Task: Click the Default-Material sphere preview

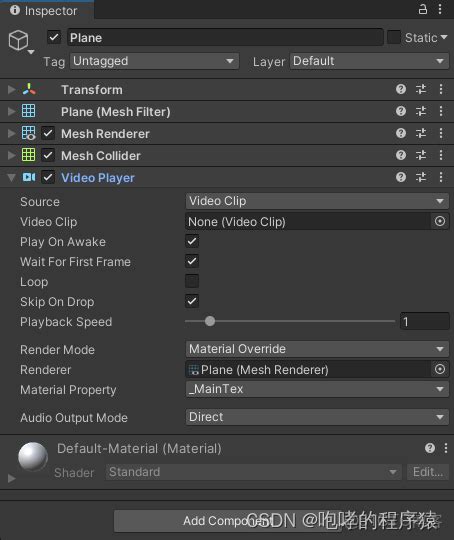Action: click(33, 457)
